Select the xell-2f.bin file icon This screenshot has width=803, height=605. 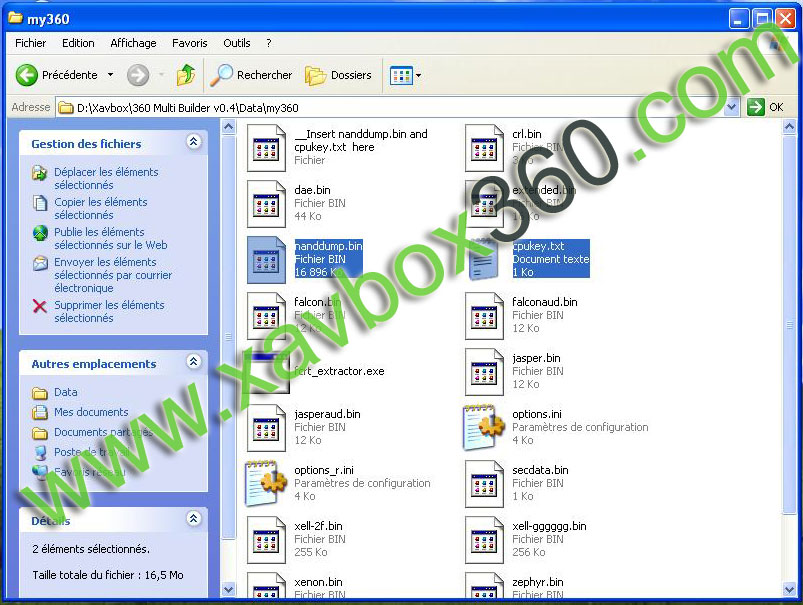coord(266,540)
